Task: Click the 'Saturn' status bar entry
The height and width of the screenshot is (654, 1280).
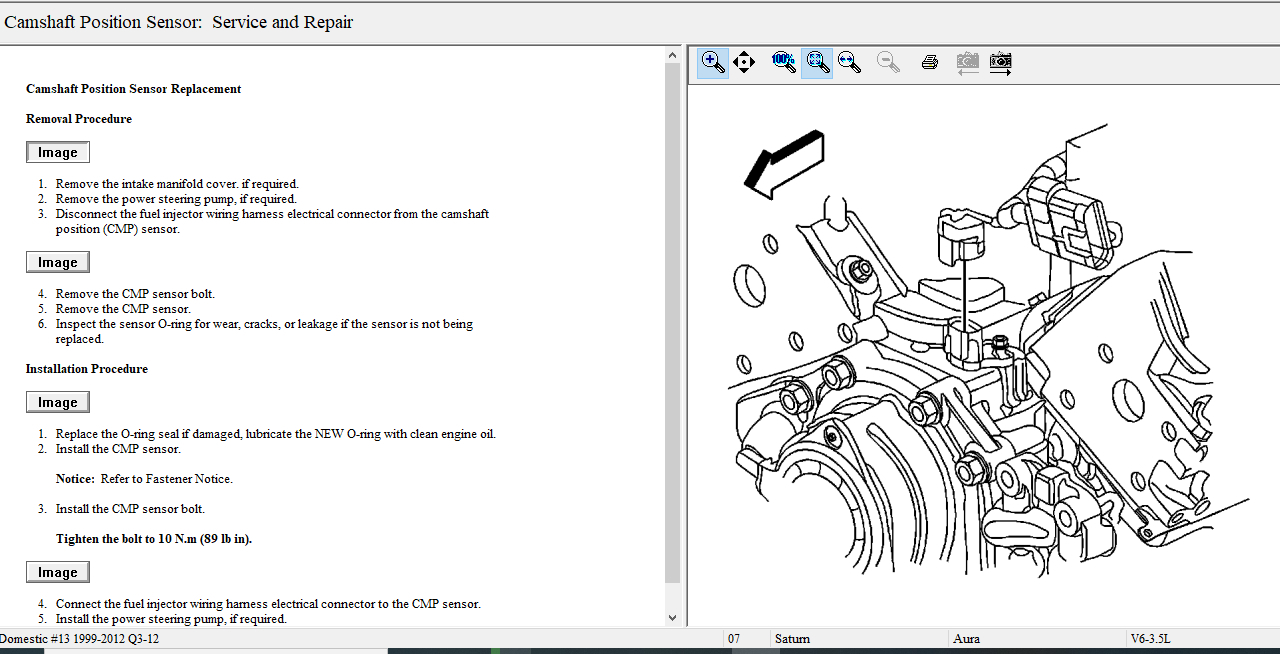Action: 792,638
